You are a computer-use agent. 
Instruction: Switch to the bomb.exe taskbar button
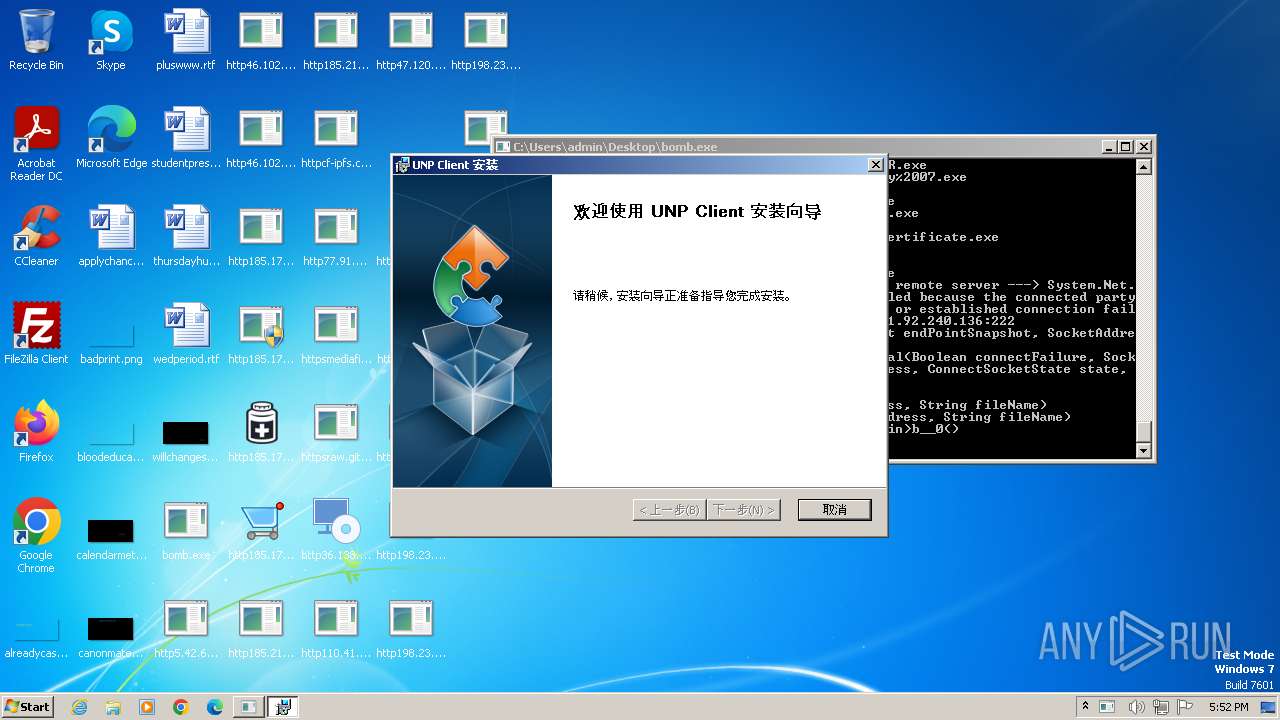[x=249, y=707]
